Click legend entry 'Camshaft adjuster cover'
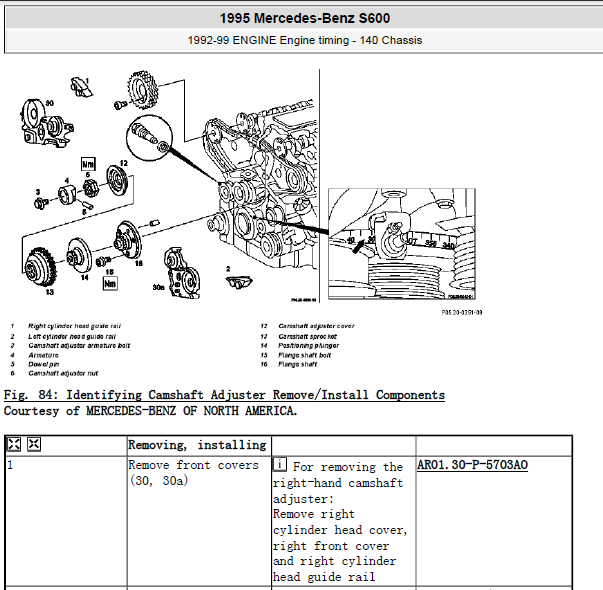 [316, 326]
